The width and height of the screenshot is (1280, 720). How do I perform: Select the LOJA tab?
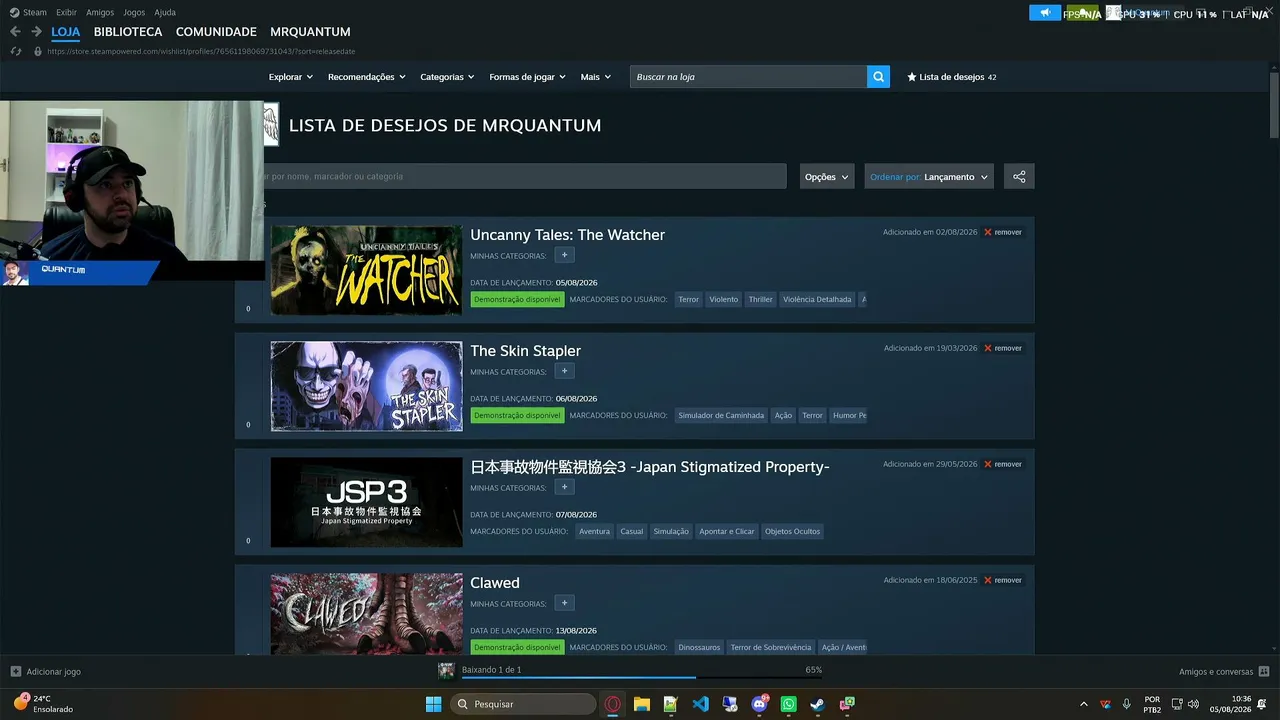[x=66, y=32]
